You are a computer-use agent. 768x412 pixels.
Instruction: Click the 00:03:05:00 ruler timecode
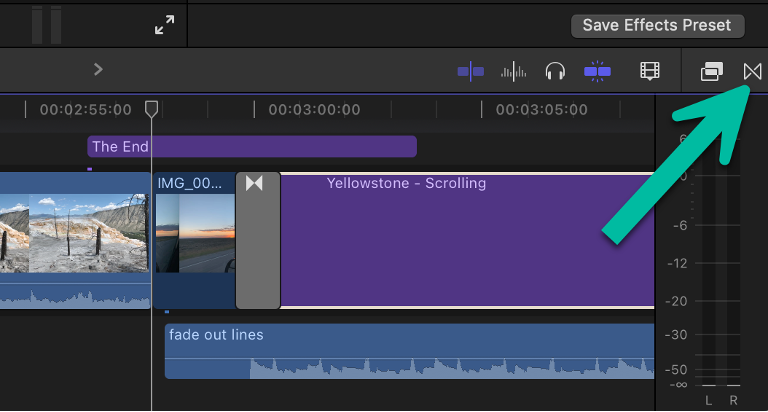coord(541,110)
